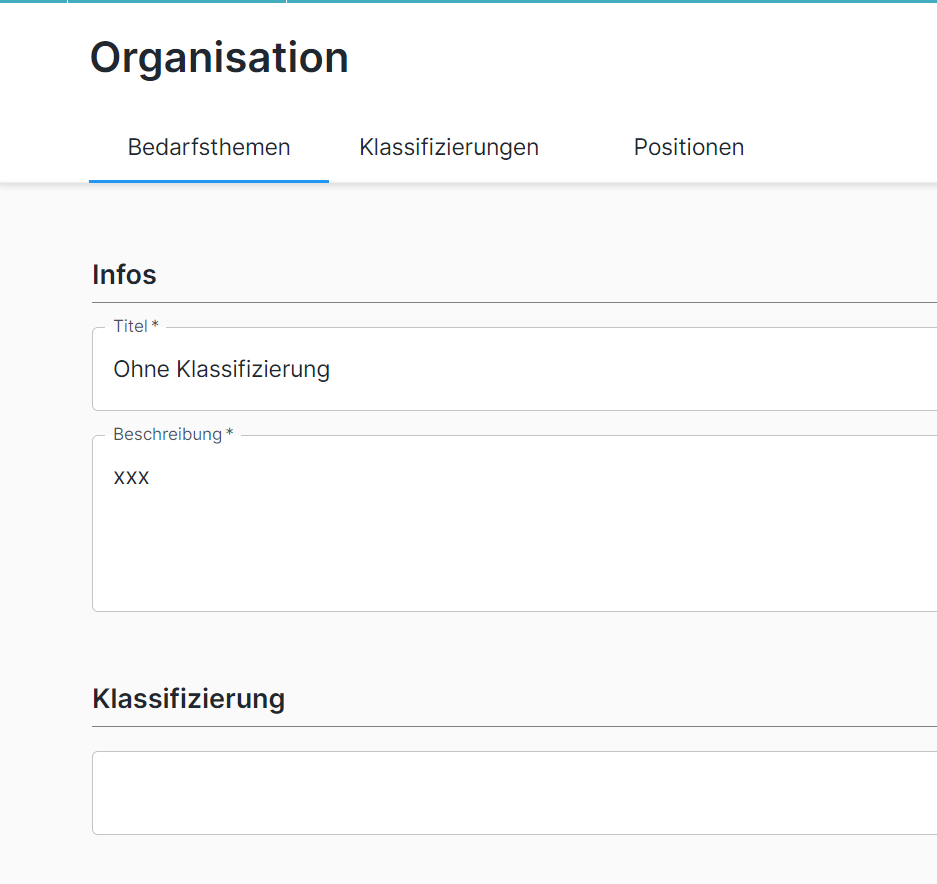Image resolution: width=937 pixels, height=884 pixels.
Task: Click empty space below 'xxx' in Beschreibung
Action: click(x=400, y=560)
